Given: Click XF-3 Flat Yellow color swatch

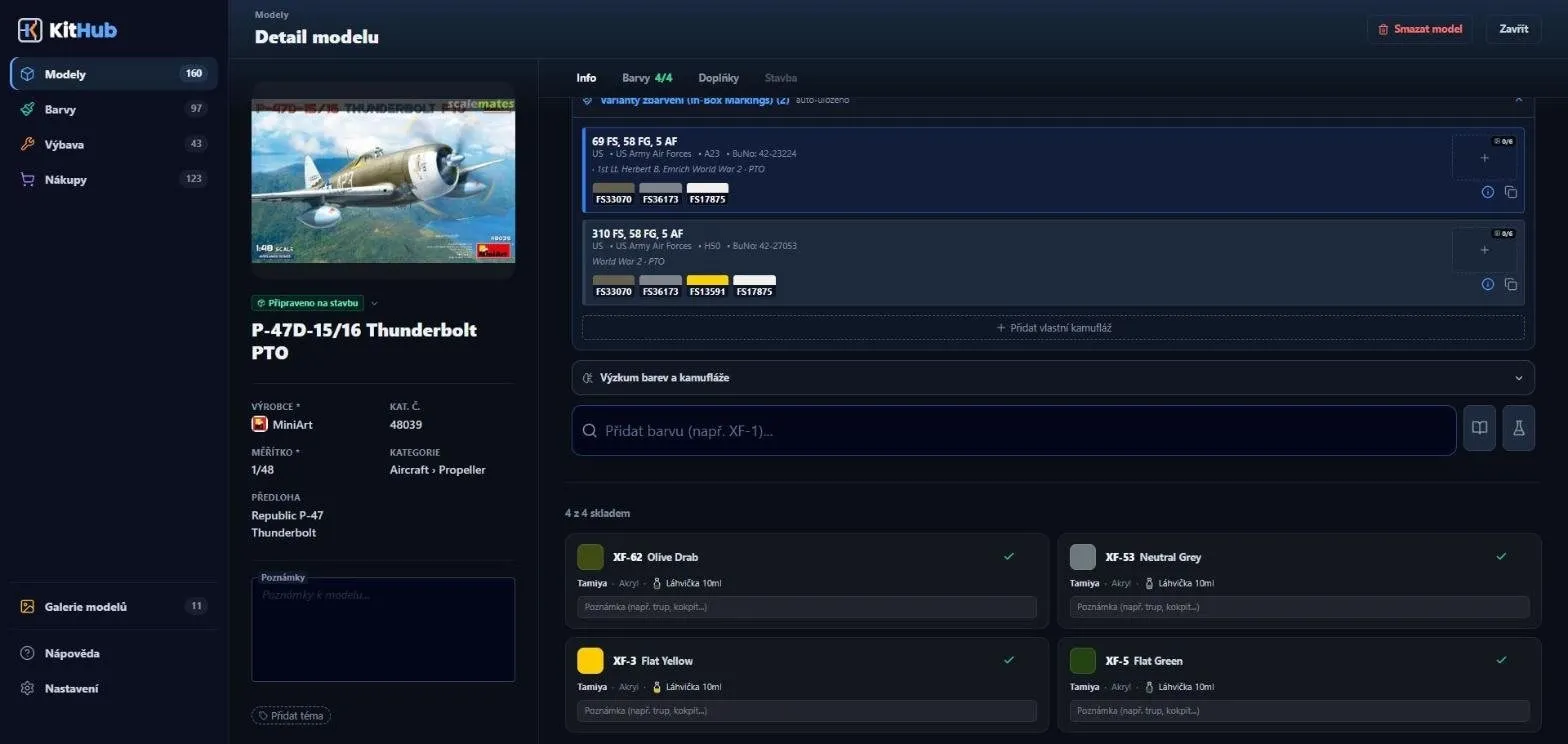Looking at the screenshot, I should pyautogui.click(x=590, y=661).
